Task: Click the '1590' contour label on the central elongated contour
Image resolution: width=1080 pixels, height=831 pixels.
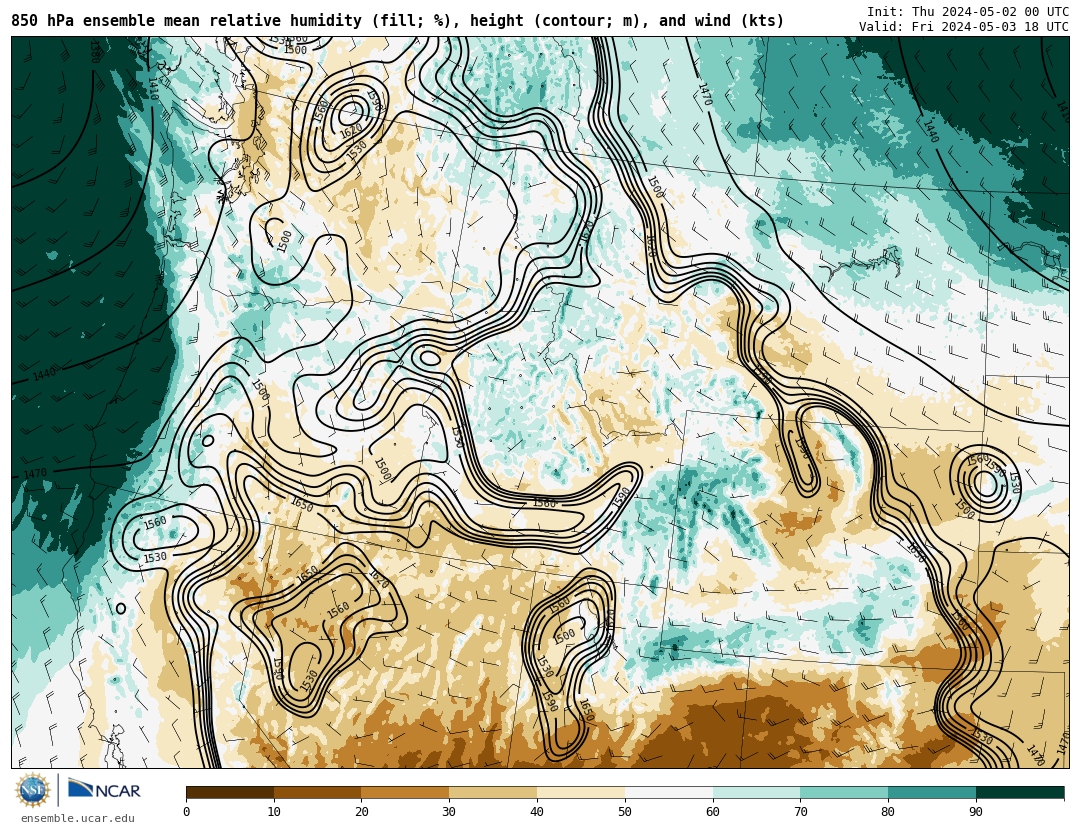Action: (x=621, y=497)
